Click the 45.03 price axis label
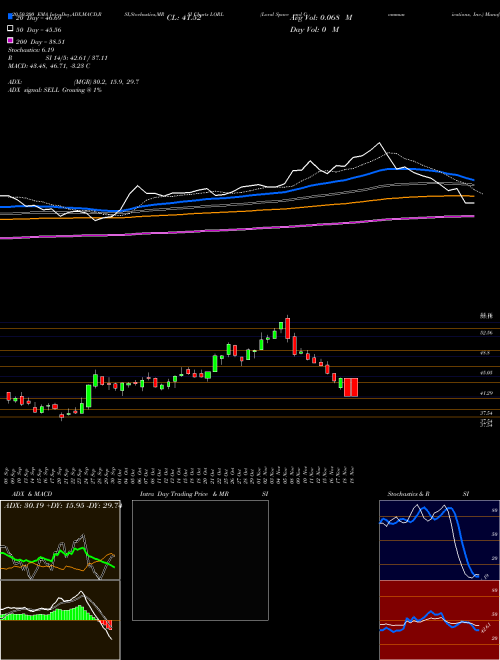 [486, 373]
